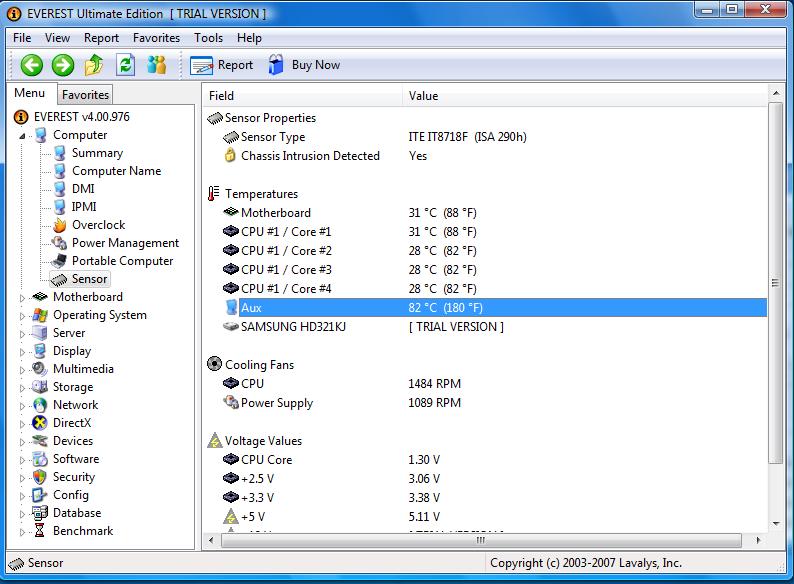Click the Devices icon in the tree
794x584 pixels.
40,441
